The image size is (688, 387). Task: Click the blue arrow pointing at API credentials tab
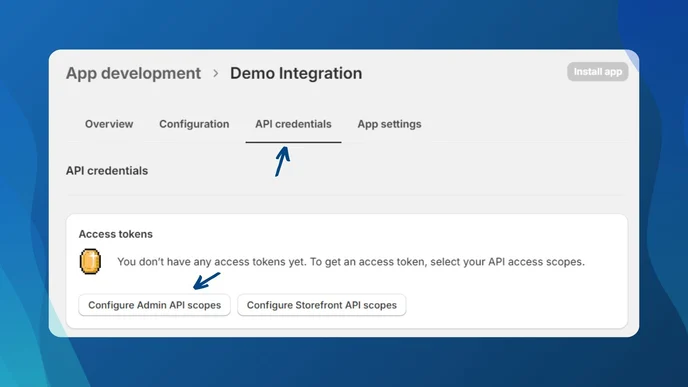(x=282, y=161)
